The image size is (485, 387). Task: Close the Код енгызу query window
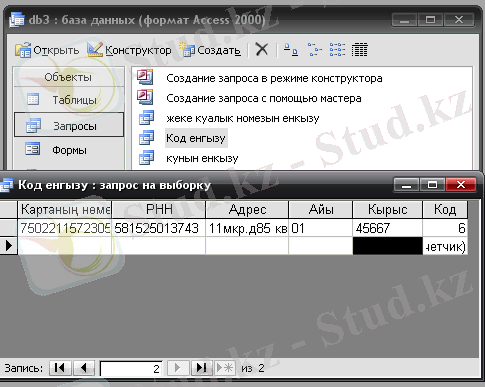tap(461, 184)
